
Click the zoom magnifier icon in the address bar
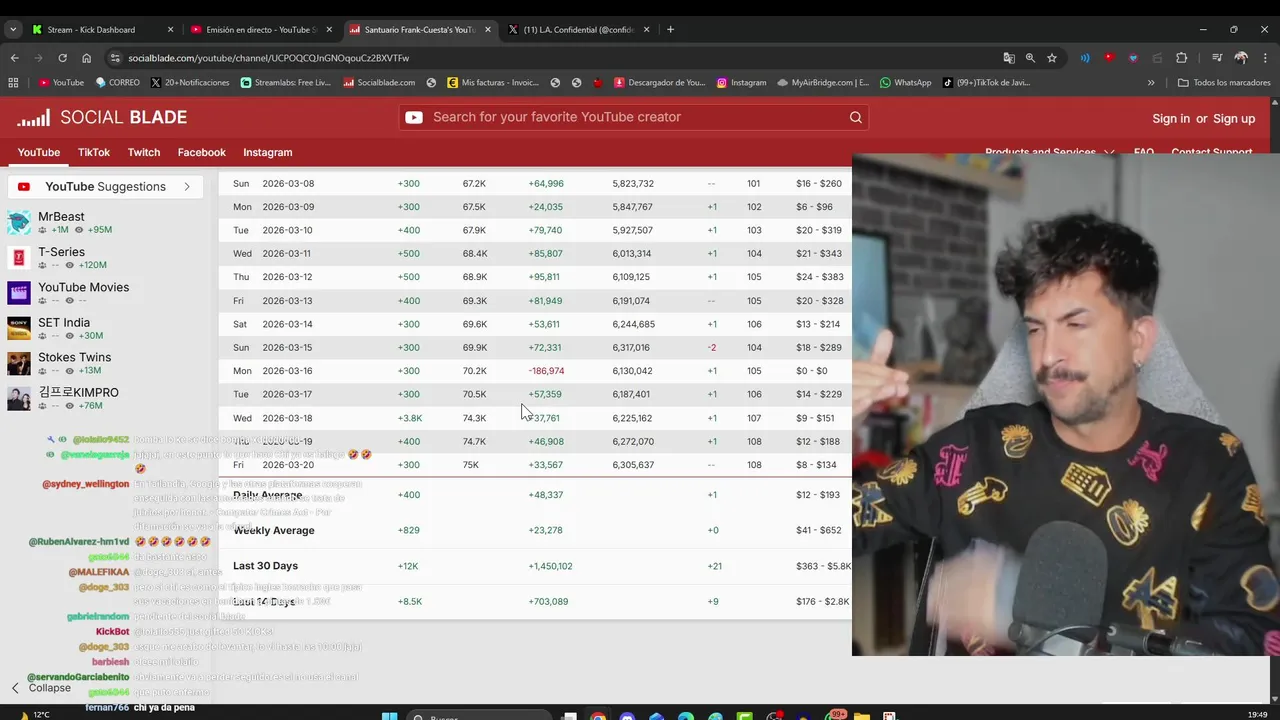[1030, 58]
